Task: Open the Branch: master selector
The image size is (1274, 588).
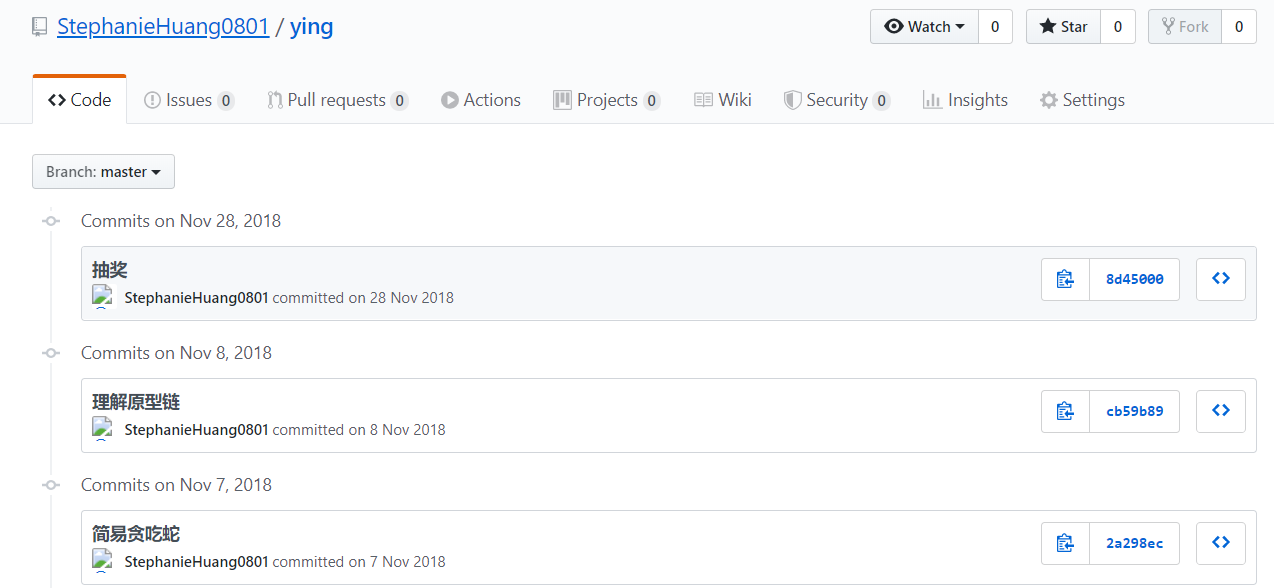Action: (x=103, y=172)
